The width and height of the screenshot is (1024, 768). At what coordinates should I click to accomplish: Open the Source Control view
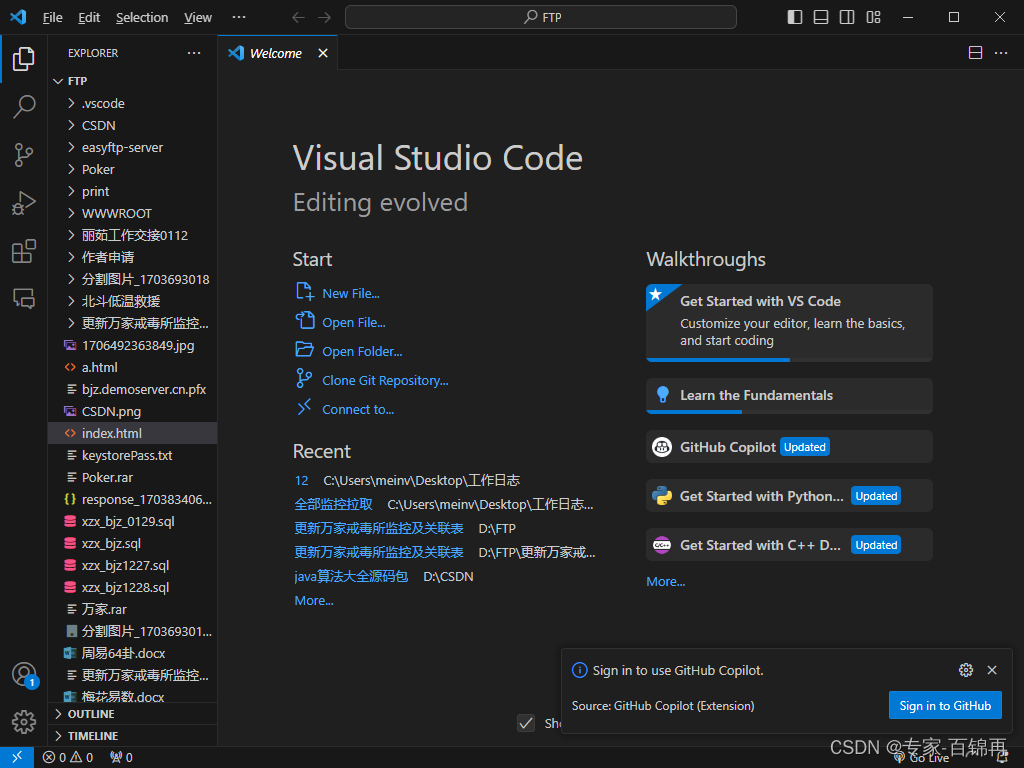[x=24, y=155]
